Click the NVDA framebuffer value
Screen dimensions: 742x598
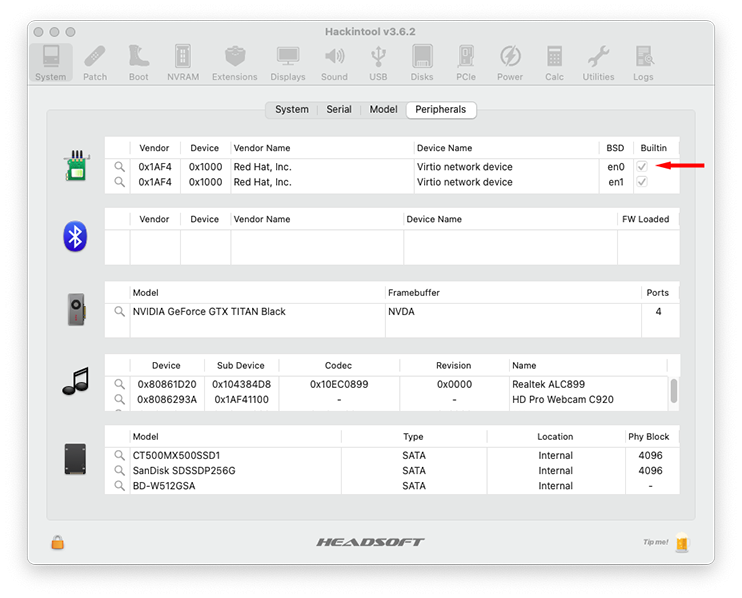[401, 311]
